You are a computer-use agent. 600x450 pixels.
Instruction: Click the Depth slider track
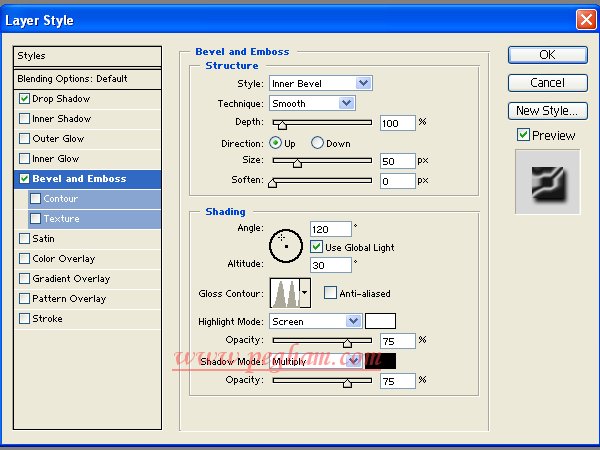point(320,123)
